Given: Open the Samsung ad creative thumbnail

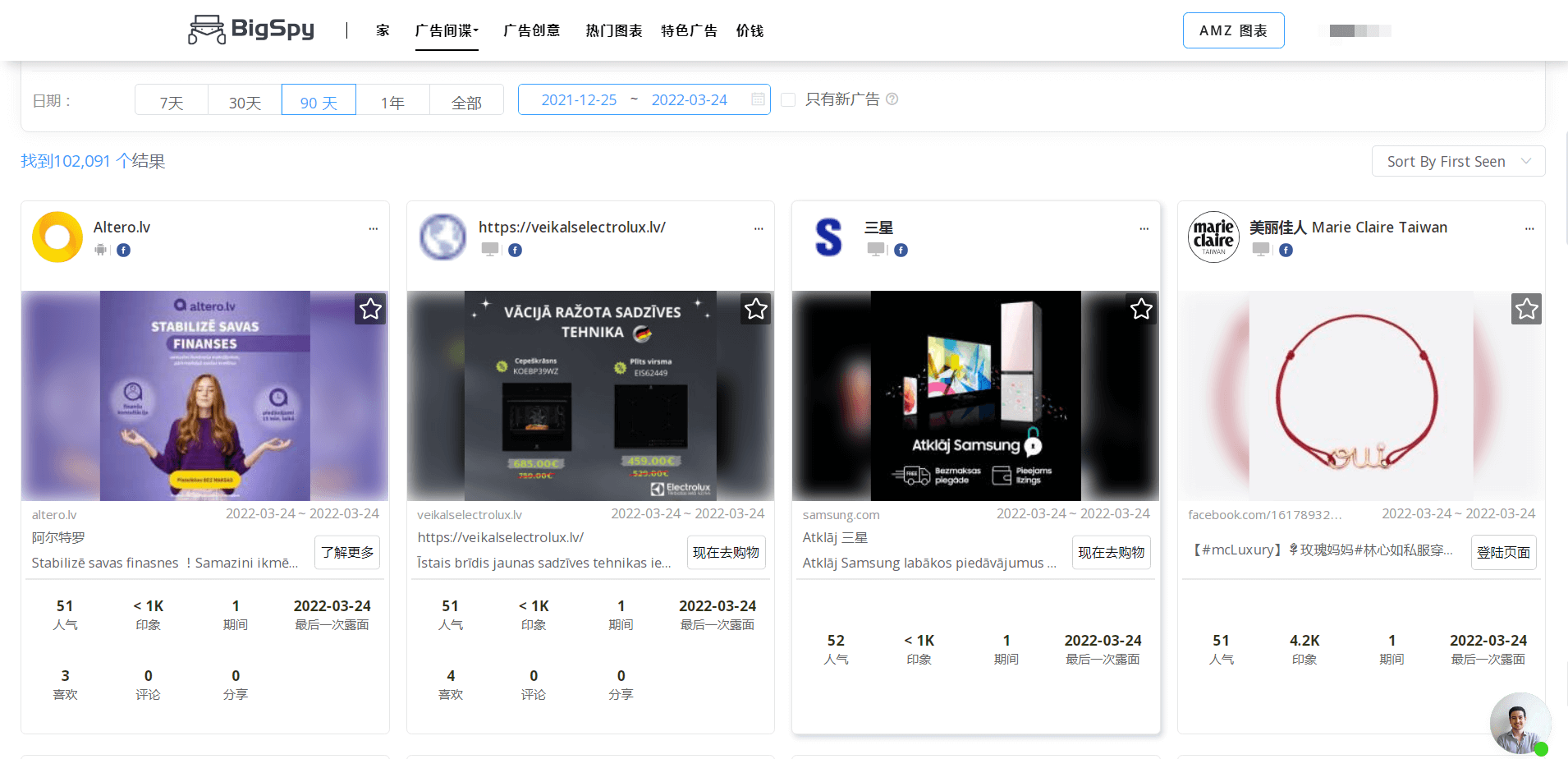Looking at the screenshot, I should 975,395.
